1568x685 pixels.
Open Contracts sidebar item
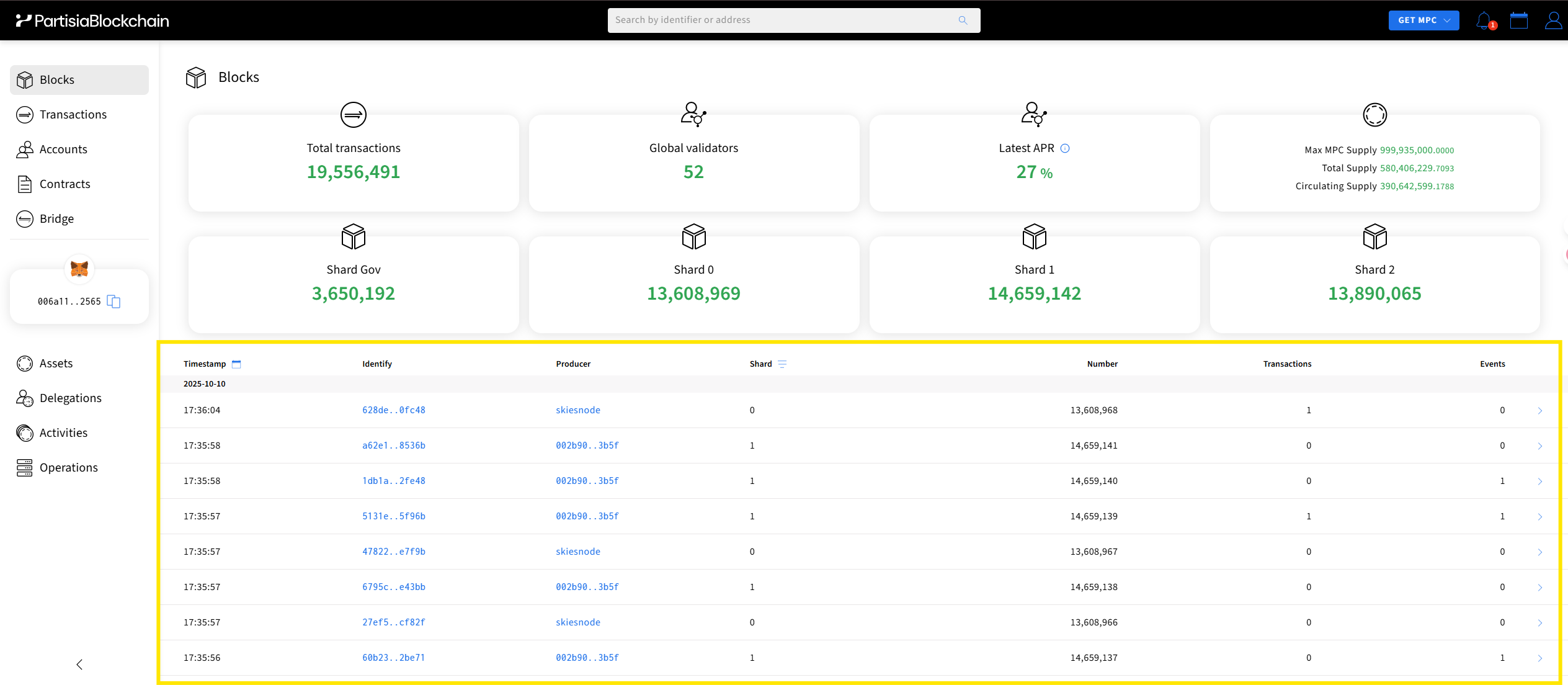click(x=65, y=184)
